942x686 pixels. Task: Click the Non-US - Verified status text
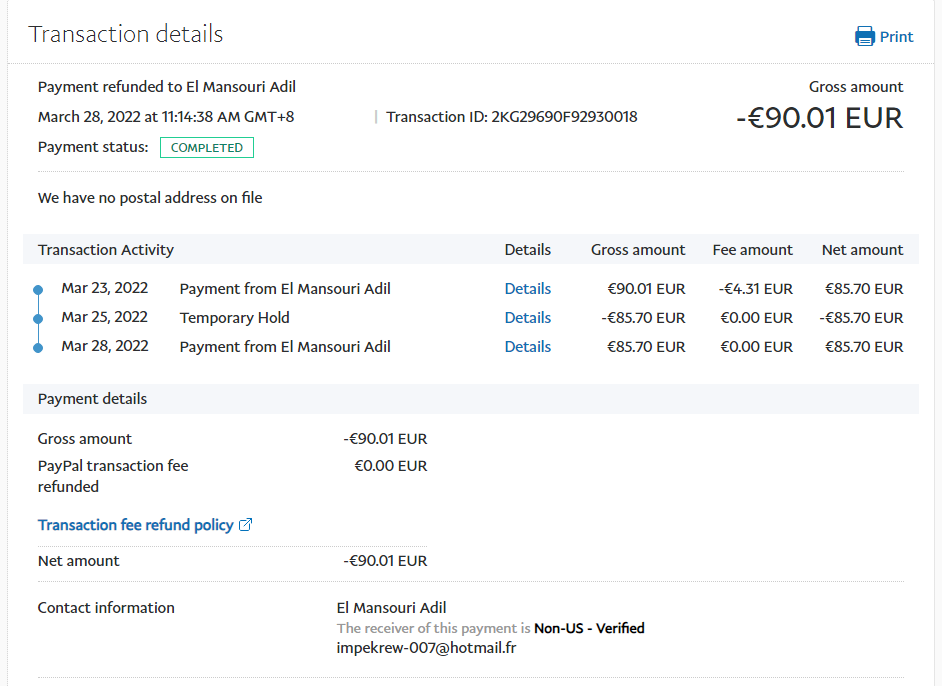[x=589, y=629]
